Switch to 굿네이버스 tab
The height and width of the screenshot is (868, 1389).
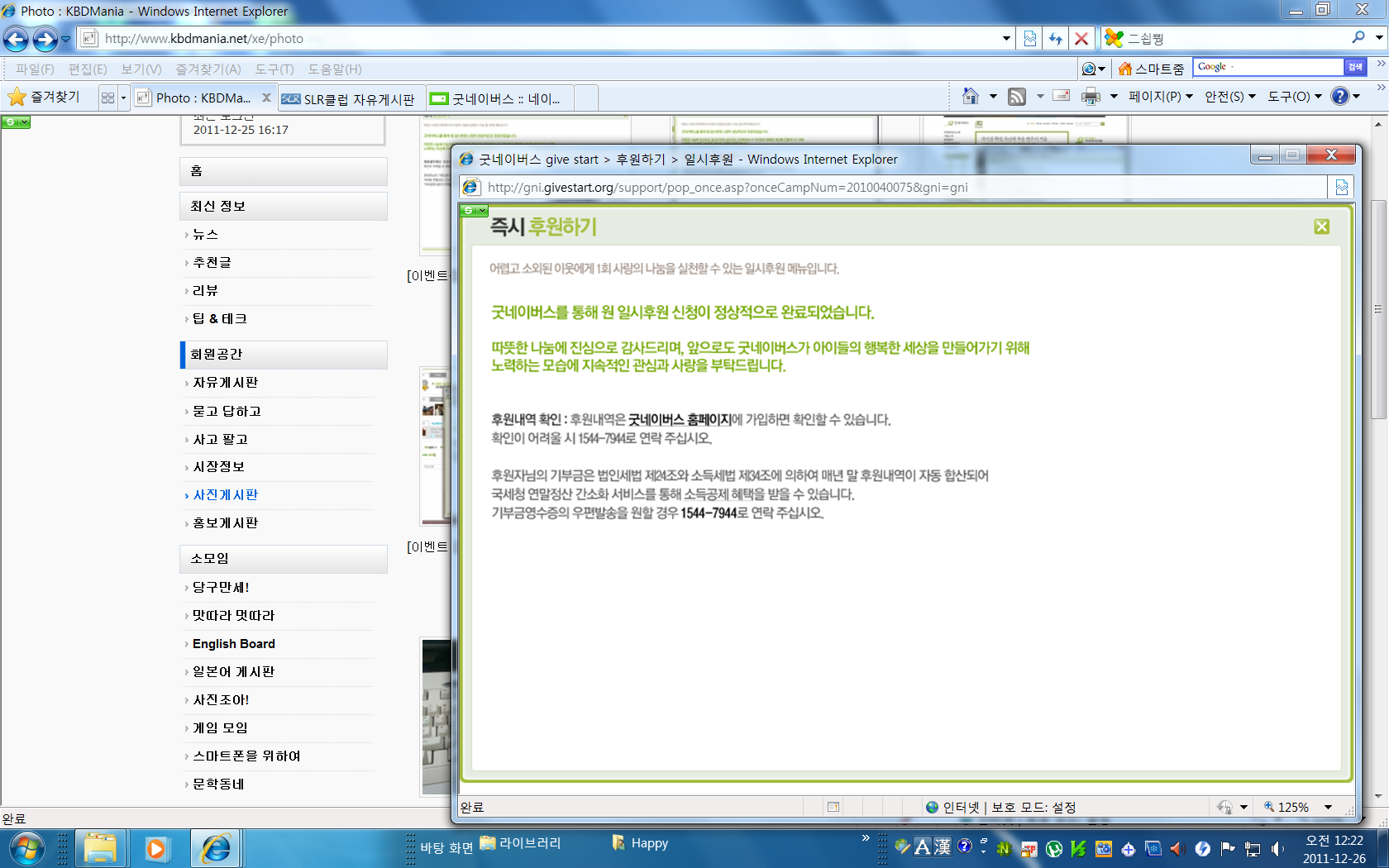(x=499, y=98)
